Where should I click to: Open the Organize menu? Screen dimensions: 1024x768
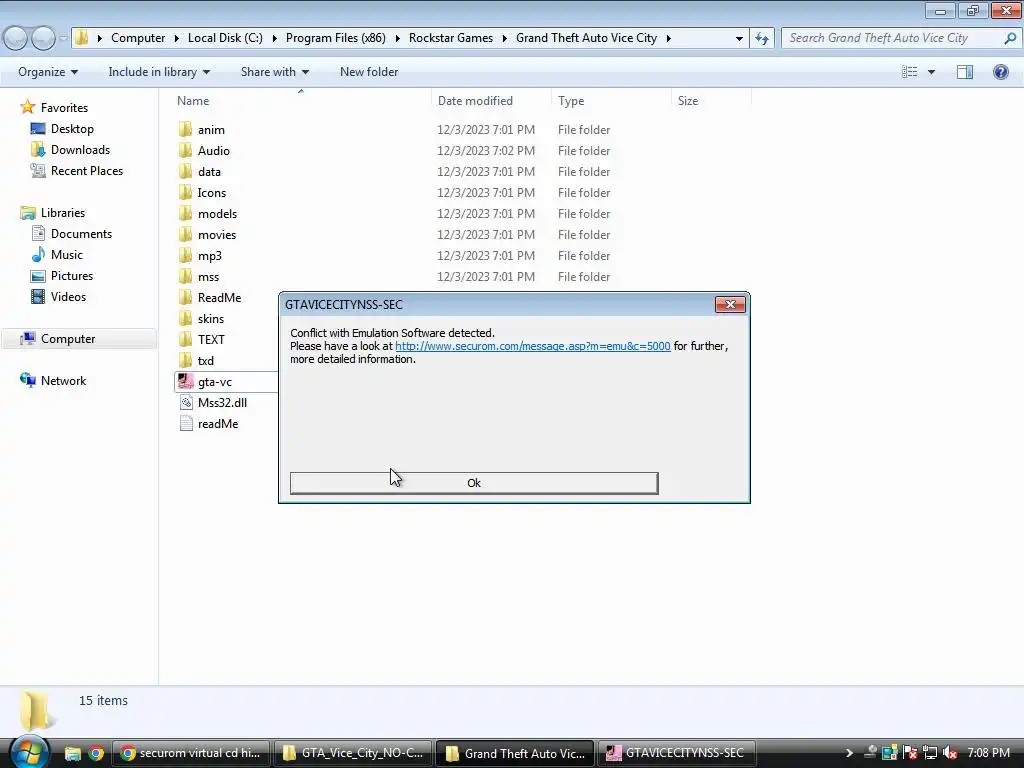pos(48,72)
